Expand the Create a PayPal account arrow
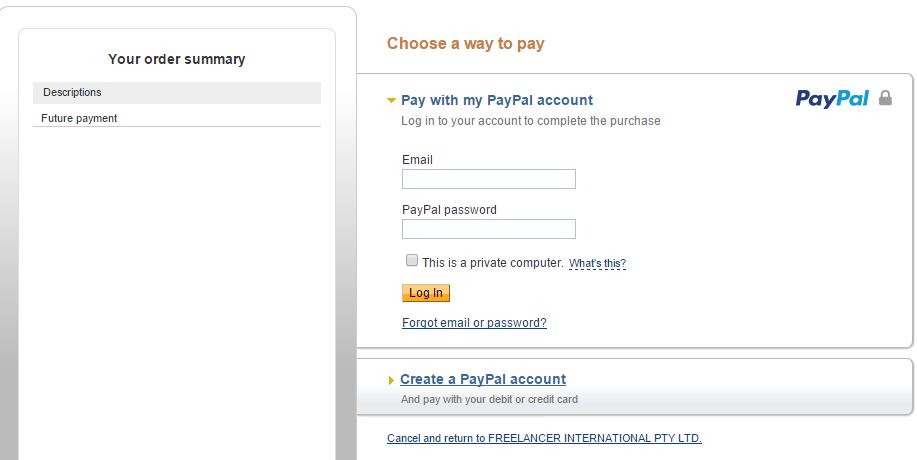Screen dimensions: 917x460 pos(392,380)
